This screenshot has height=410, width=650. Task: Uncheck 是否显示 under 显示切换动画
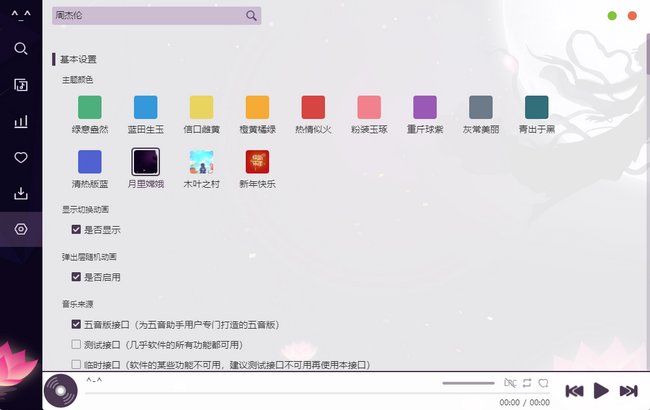(x=76, y=229)
